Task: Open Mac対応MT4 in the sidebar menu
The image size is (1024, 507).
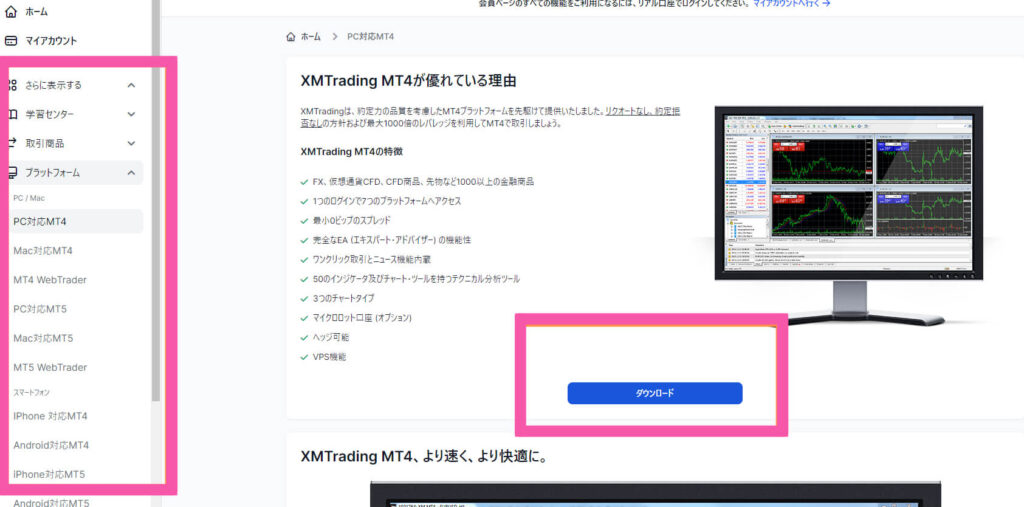Action: click(43, 250)
